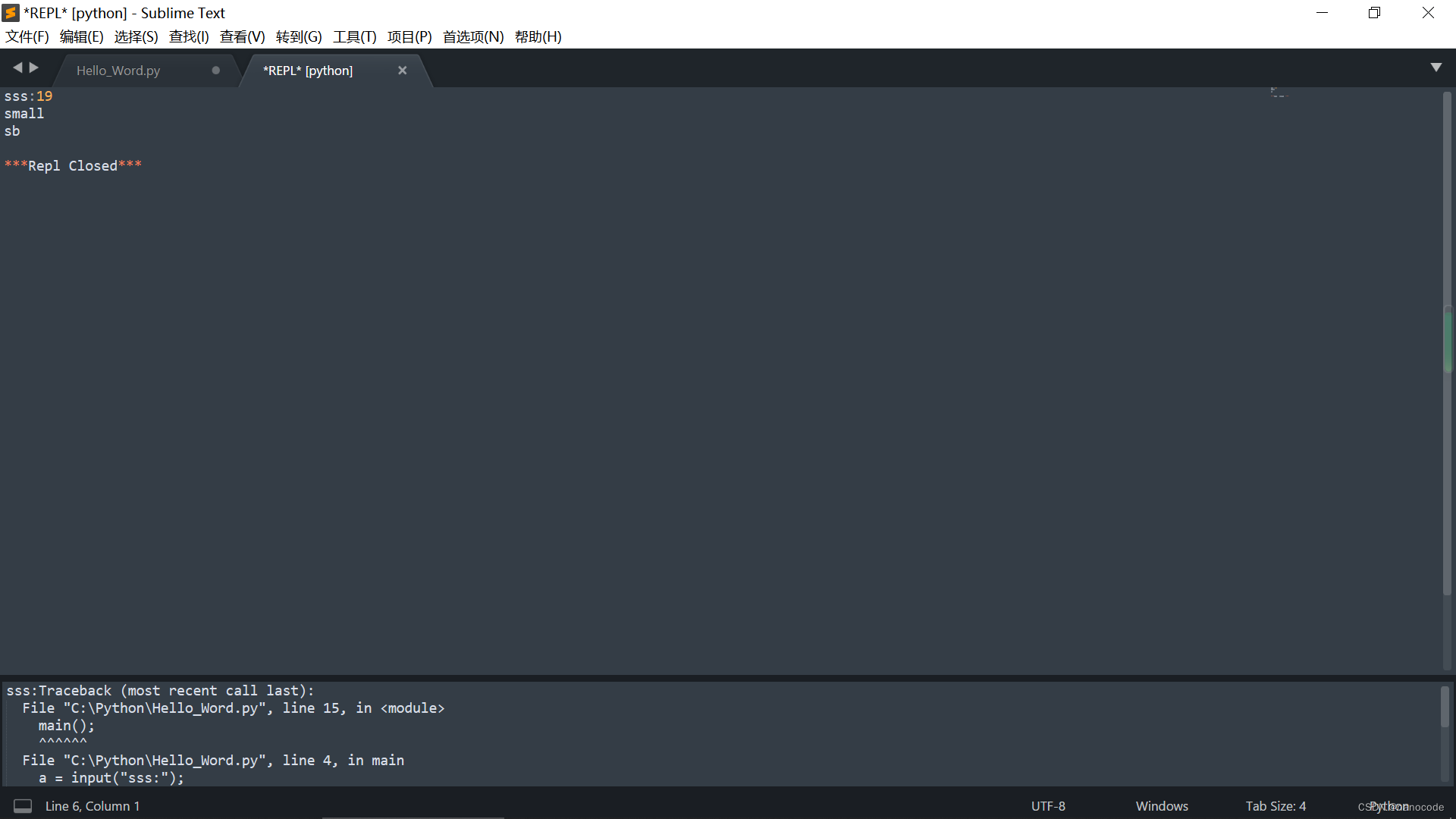The image size is (1456, 819).
Task: Click the editor vertical scrollbar
Action: coord(1447,341)
